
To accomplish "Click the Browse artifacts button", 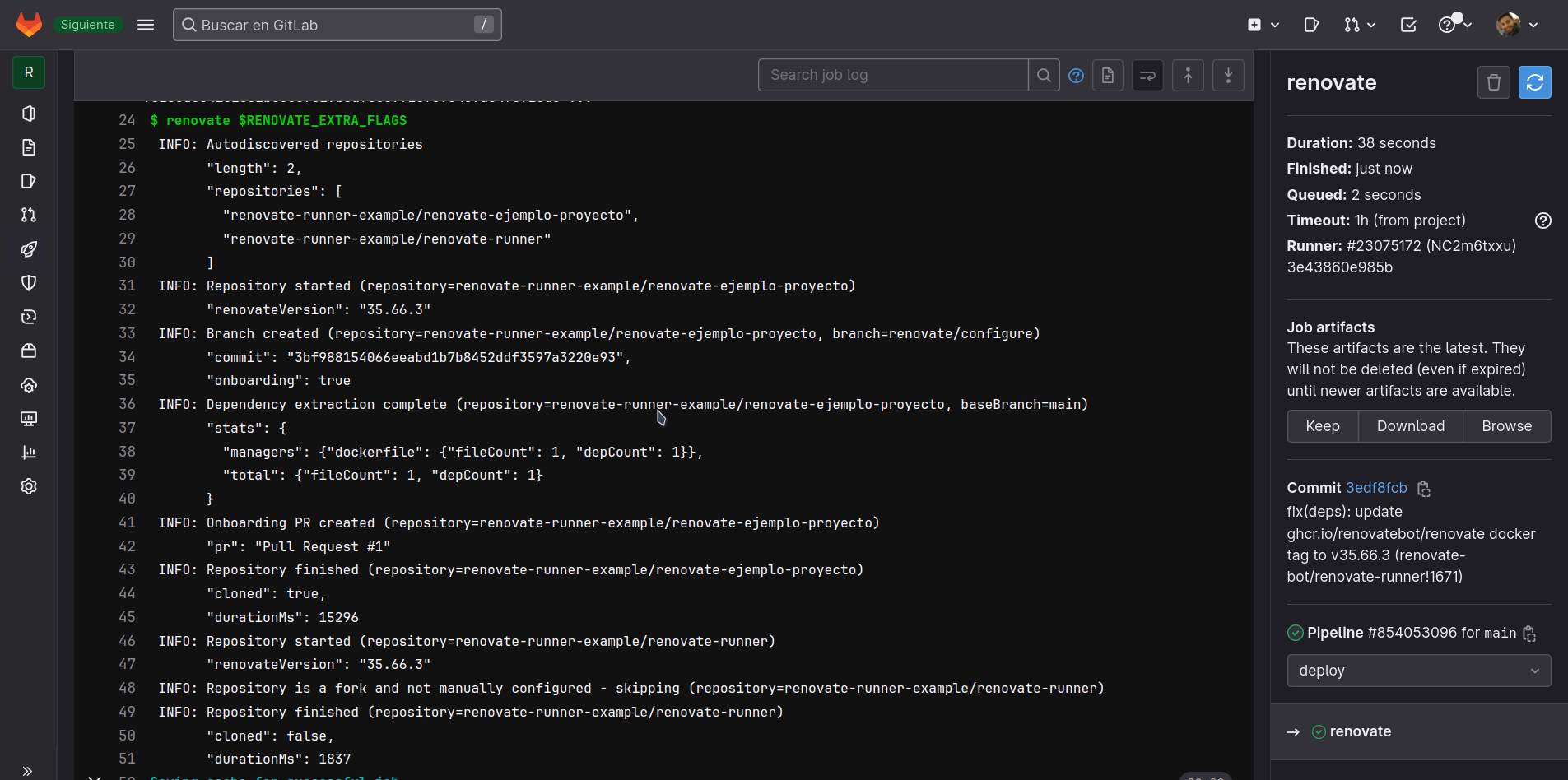I will [x=1507, y=426].
